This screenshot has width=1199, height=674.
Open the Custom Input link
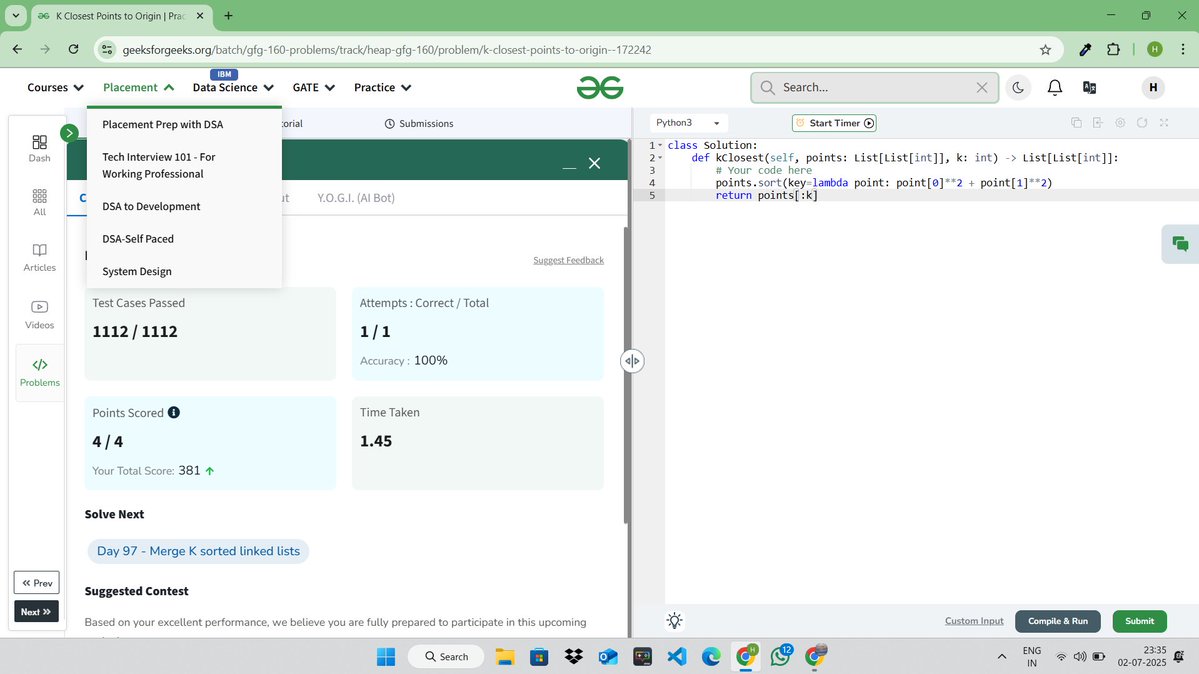click(x=973, y=621)
